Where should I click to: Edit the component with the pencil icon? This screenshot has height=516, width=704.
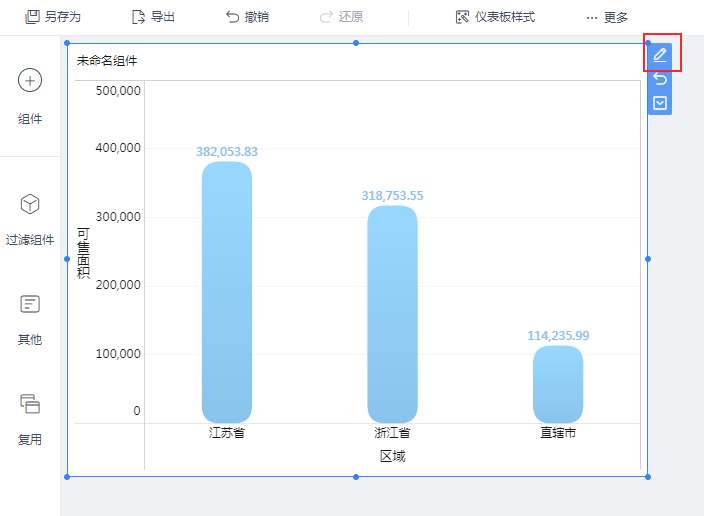660,55
